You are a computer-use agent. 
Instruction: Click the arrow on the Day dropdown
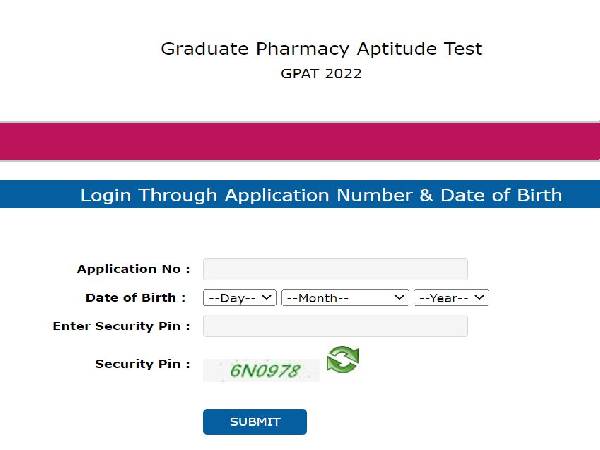[x=267, y=298]
